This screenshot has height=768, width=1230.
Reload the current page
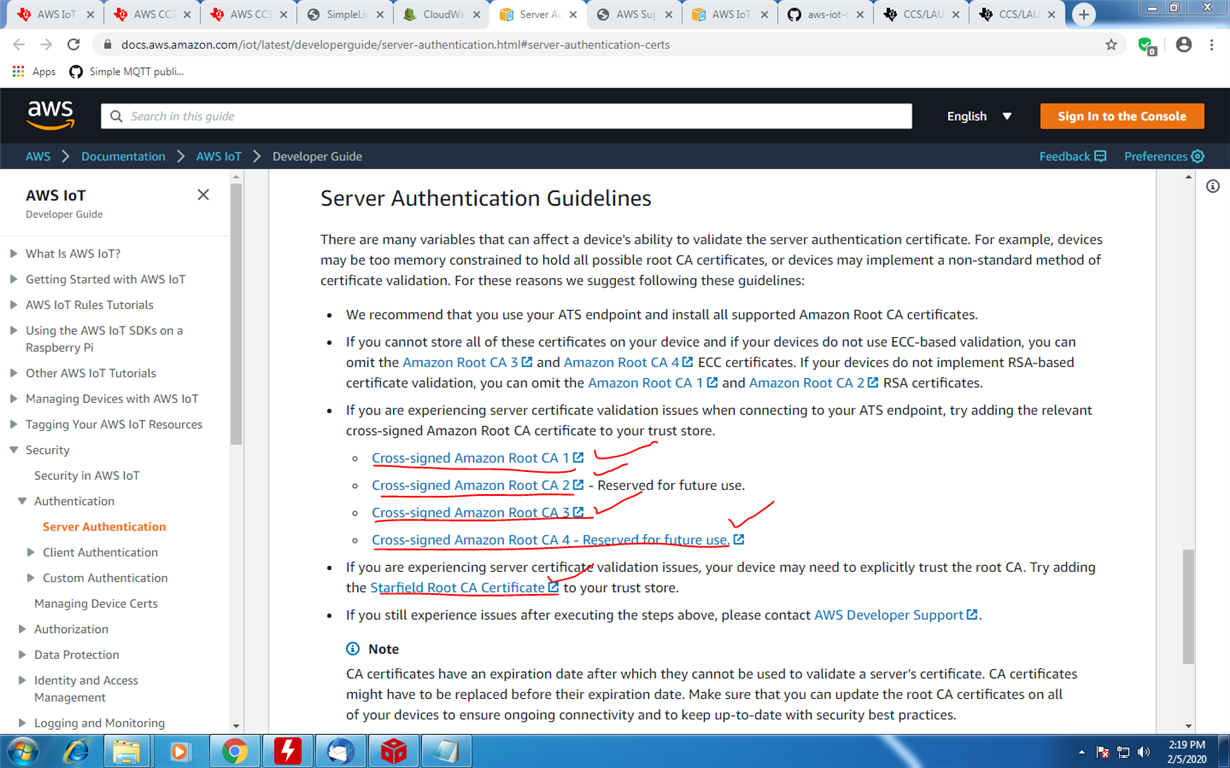pyautogui.click(x=73, y=44)
